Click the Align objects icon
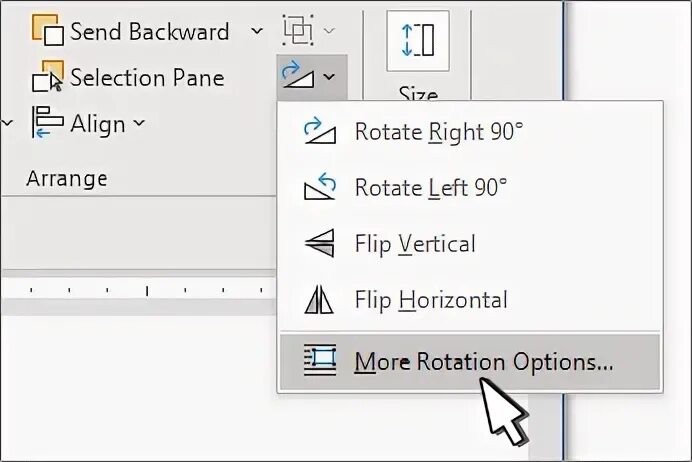Image resolution: width=692 pixels, height=462 pixels. [48, 124]
